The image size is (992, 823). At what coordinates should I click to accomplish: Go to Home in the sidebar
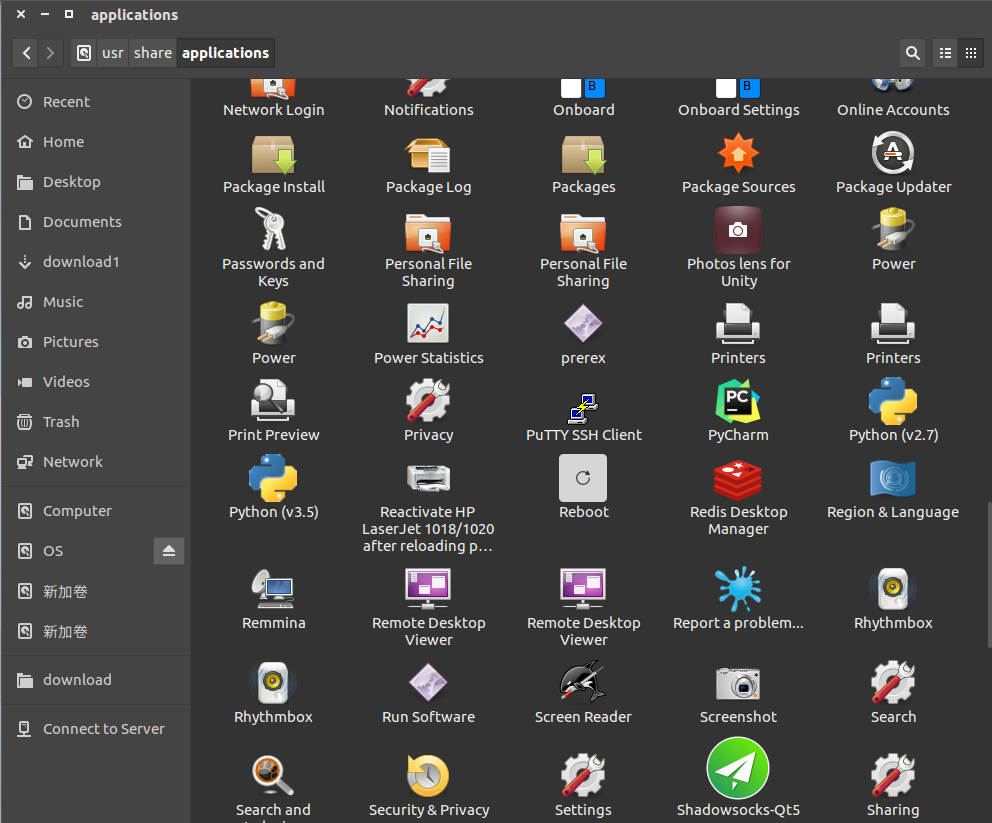coord(96,142)
